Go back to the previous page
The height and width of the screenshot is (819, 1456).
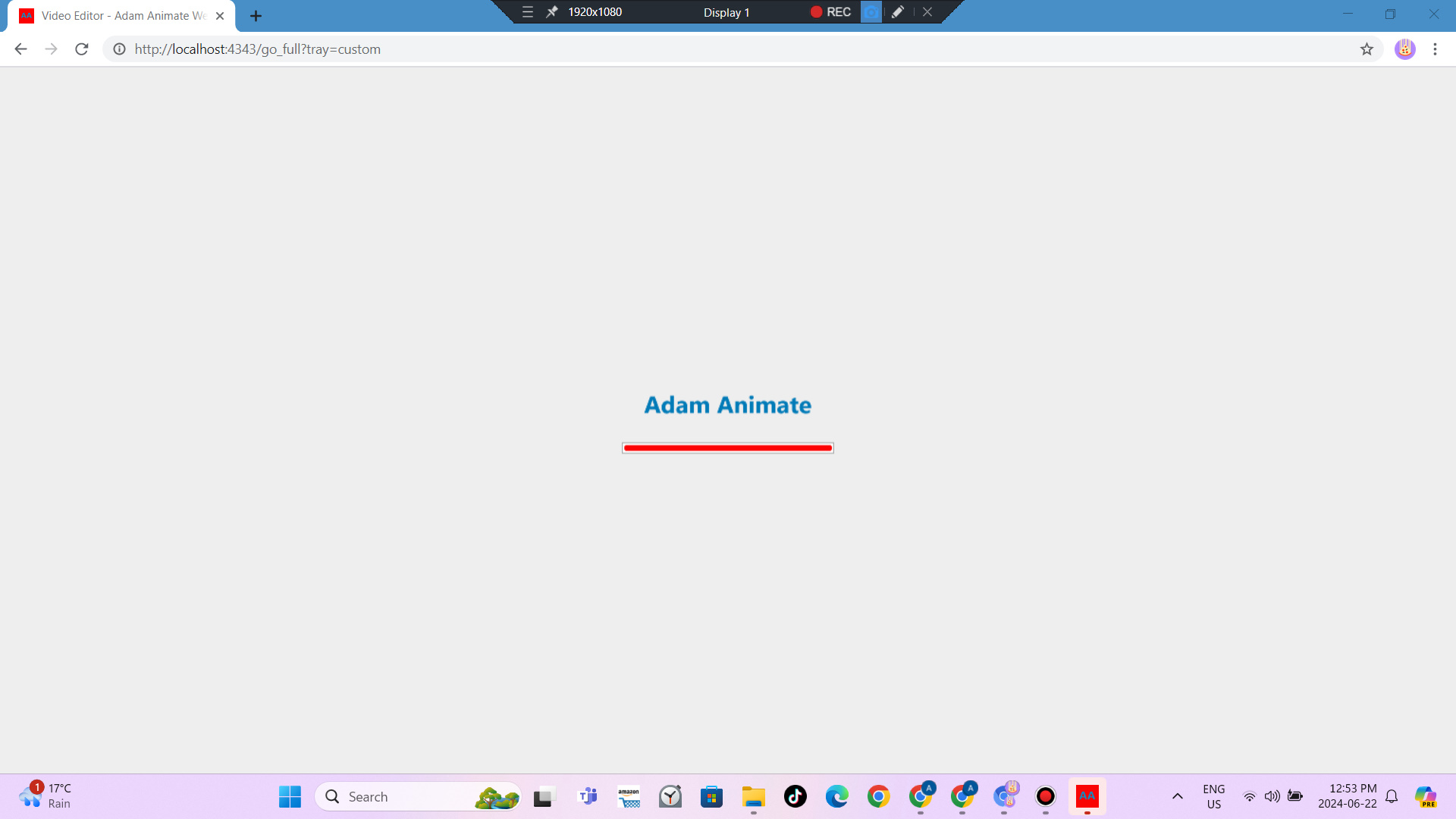tap(20, 49)
